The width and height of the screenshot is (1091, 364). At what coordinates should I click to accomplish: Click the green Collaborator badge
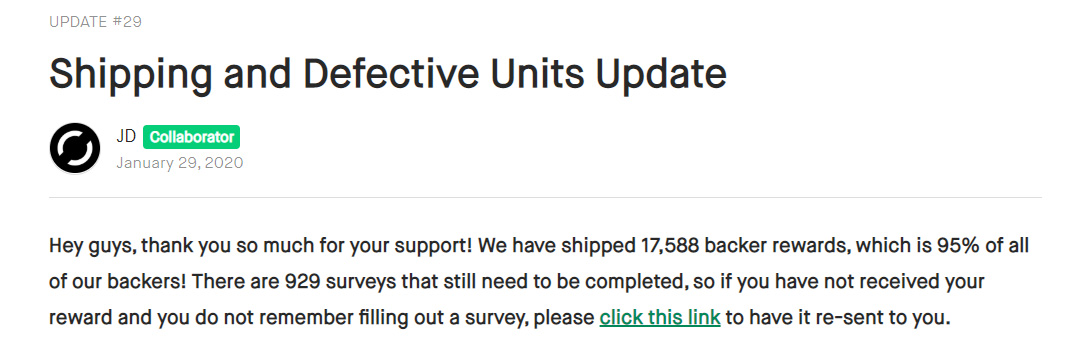tap(191, 137)
